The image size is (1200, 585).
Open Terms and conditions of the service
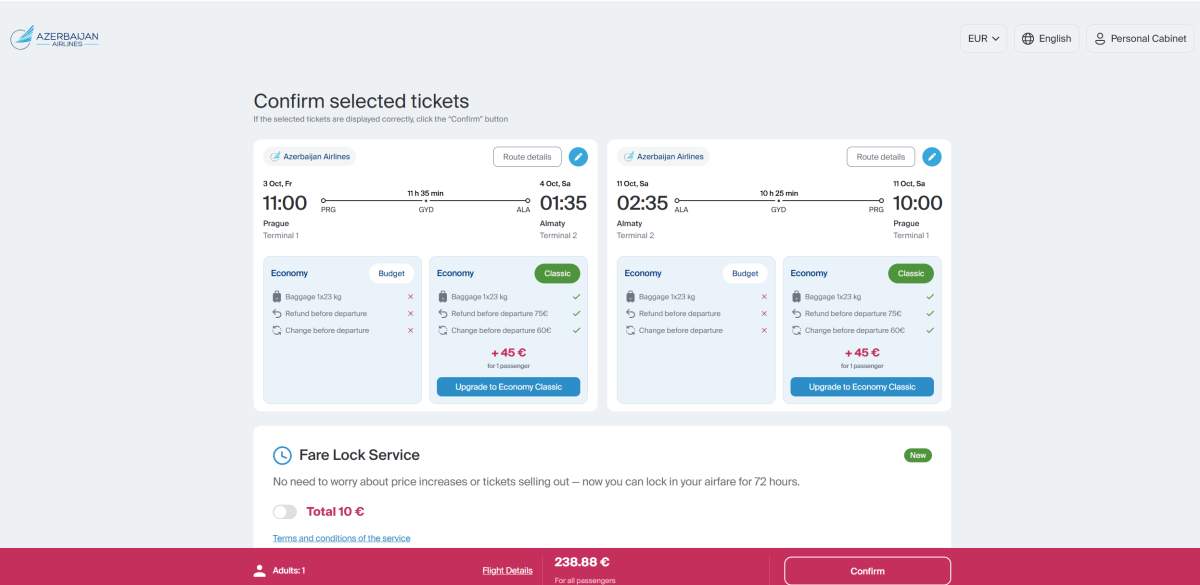(341, 538)
